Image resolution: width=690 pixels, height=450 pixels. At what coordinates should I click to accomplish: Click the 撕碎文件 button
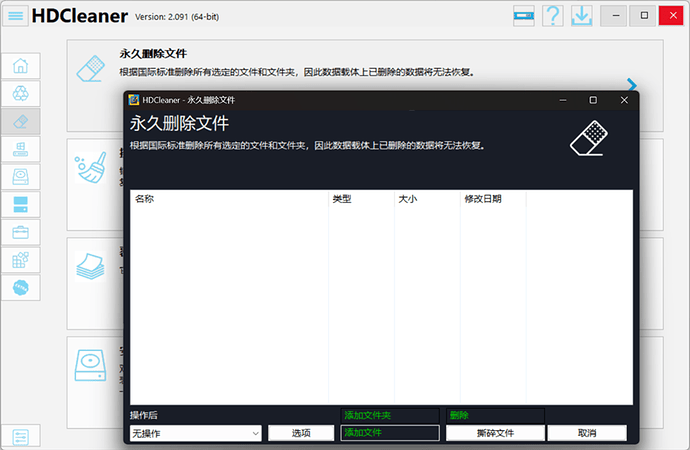click(x=495, y=433)
